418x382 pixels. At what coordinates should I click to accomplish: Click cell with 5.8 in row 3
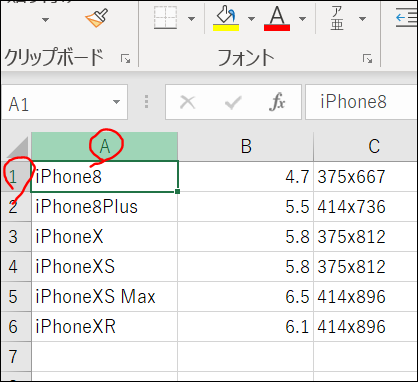(x=246, y=237)
